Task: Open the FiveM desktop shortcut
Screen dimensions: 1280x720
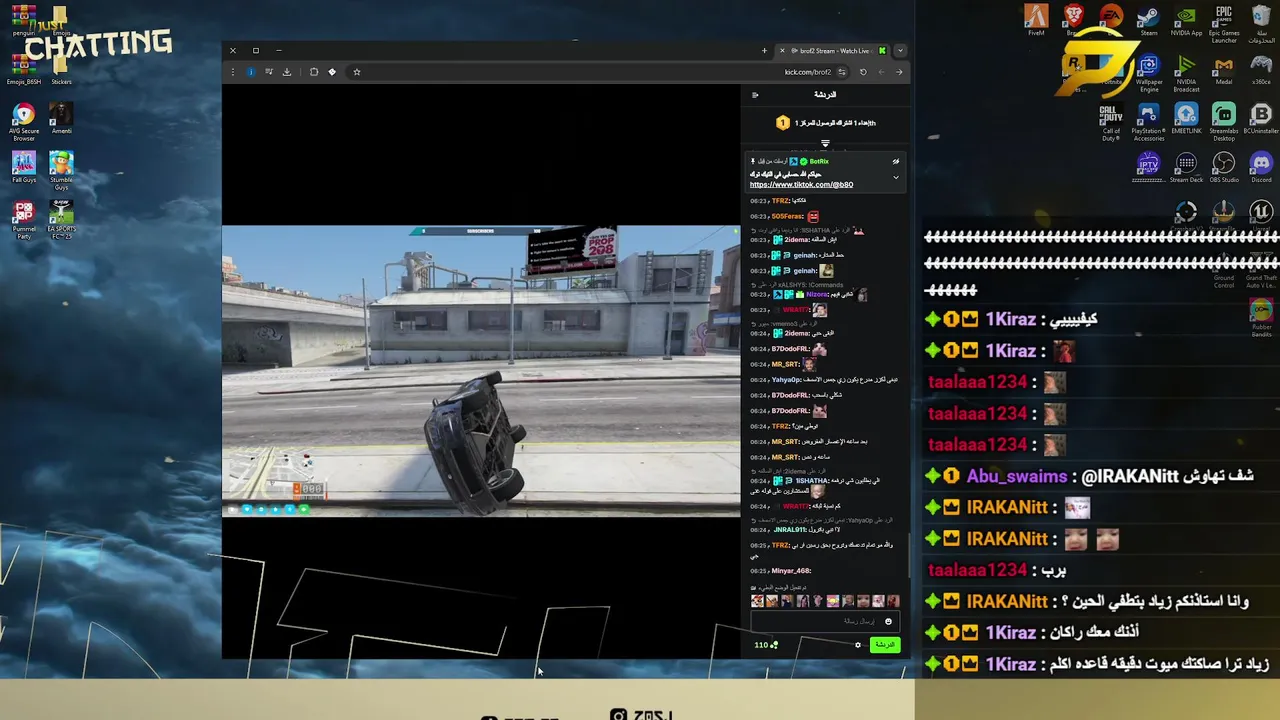Action: click(1036, 20)
